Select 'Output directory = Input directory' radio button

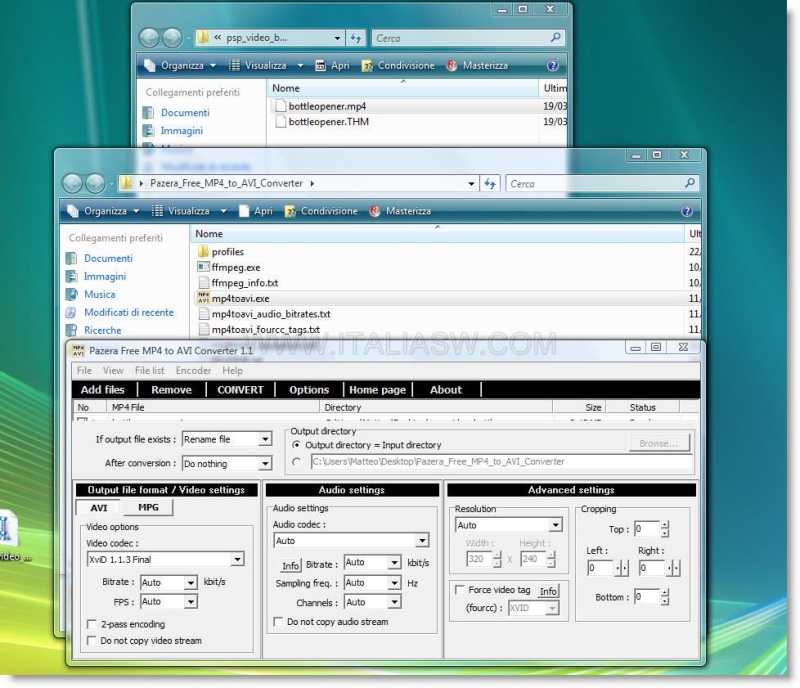pos(296,445)
